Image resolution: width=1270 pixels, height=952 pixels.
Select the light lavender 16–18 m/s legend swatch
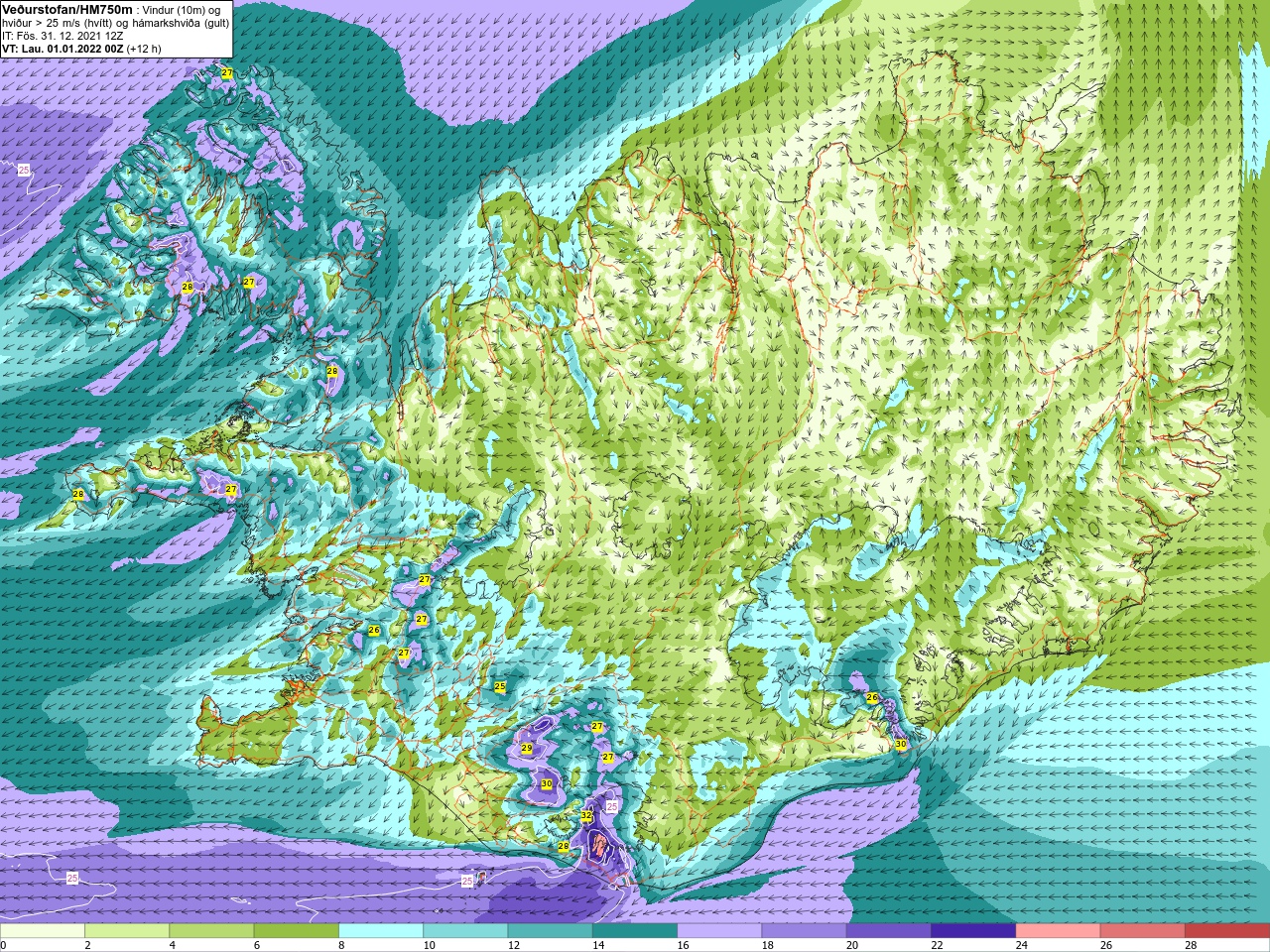click(x=719, y=931)
